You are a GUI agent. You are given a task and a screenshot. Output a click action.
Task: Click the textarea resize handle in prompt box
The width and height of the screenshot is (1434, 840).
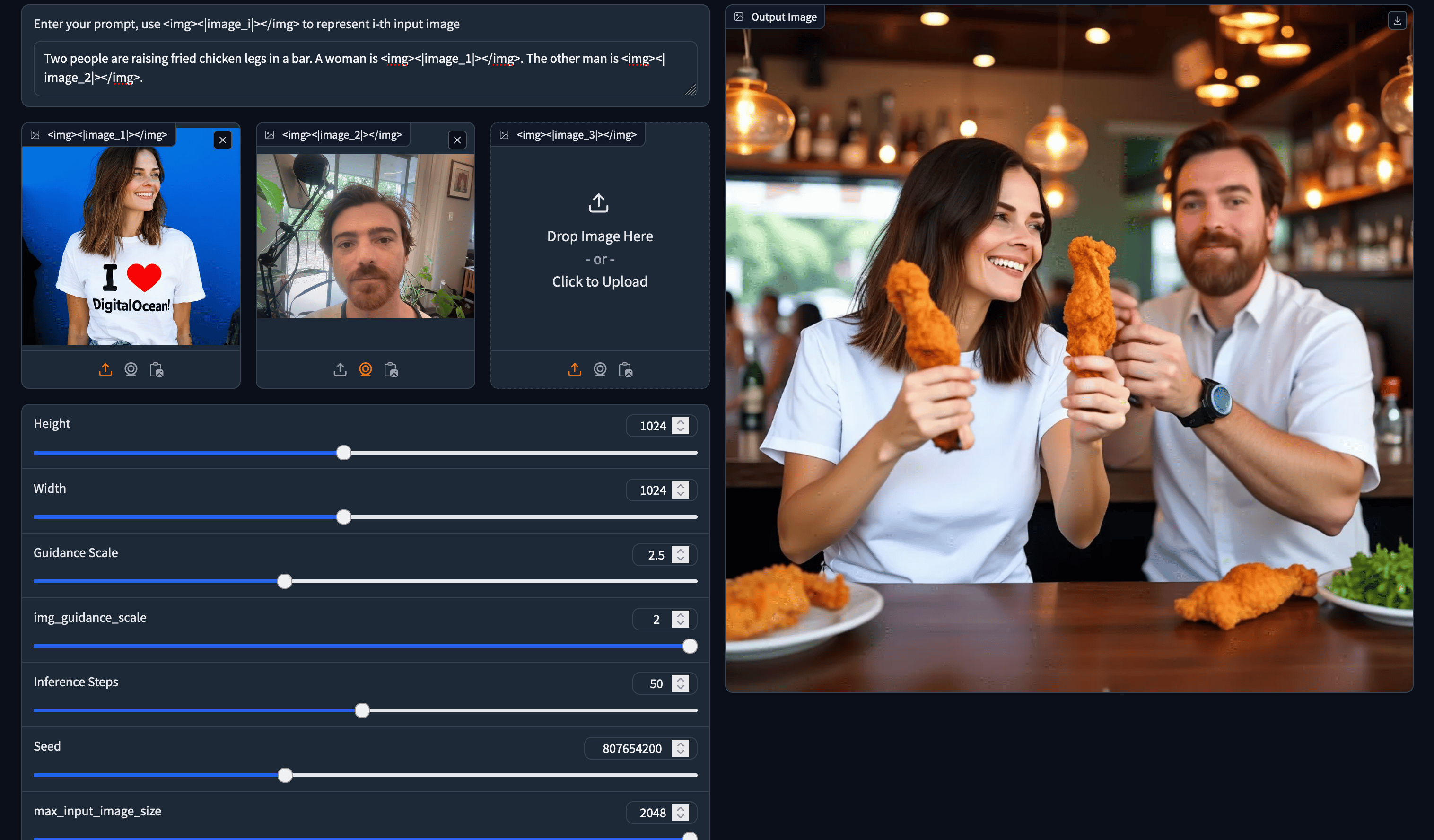691,90
